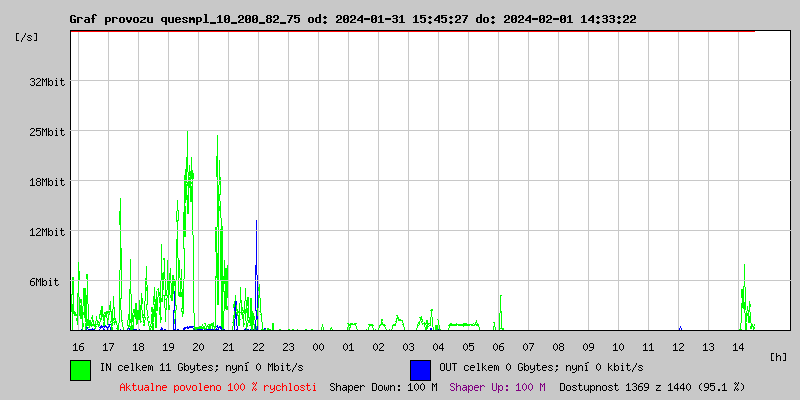
Task: Click the purple Shaper Up: 100 M text
Action: 497,386
